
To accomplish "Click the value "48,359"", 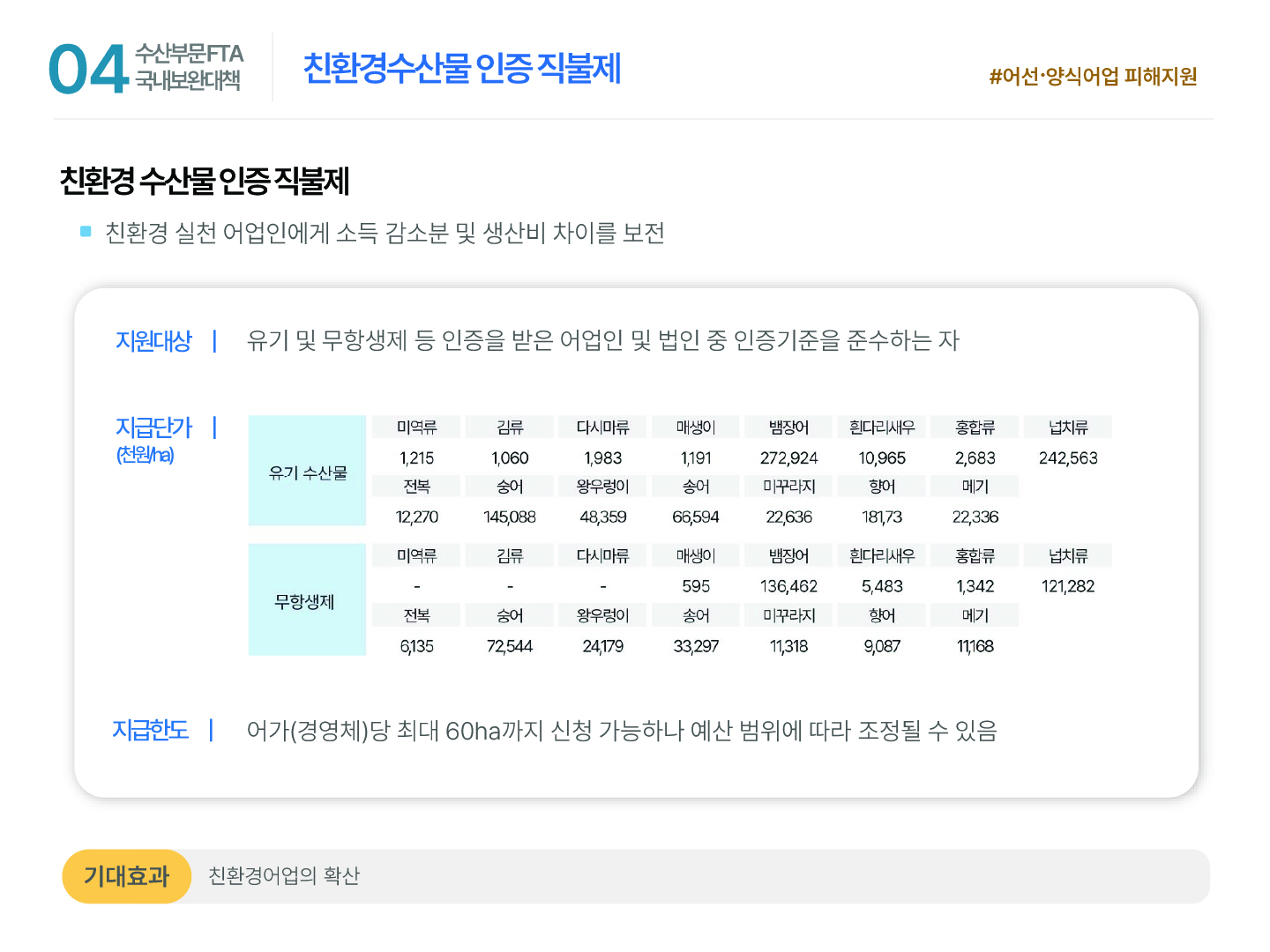I will coord(603,517).
